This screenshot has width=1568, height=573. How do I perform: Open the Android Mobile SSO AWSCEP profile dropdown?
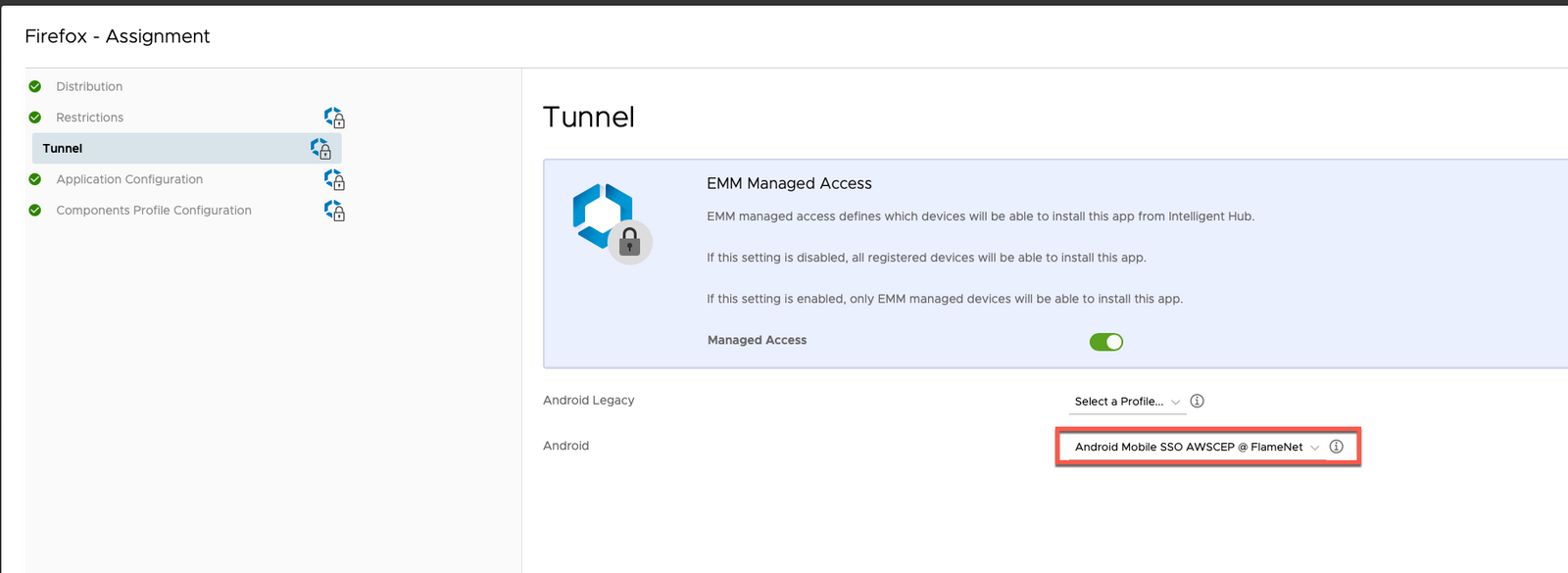(x=1197, y=447)
